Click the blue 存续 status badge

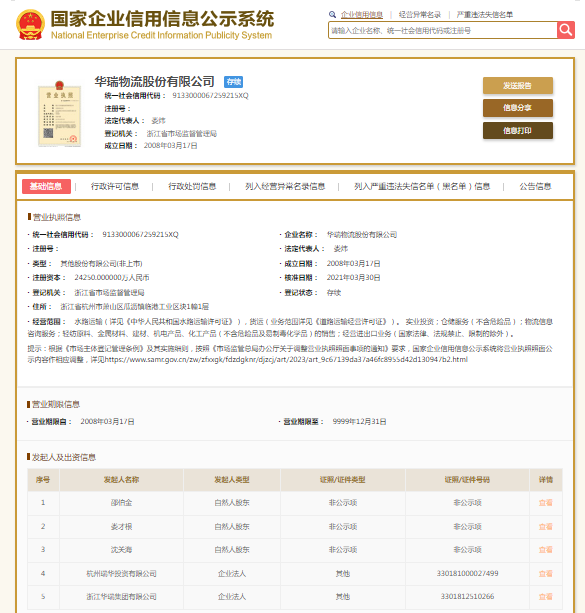click(x=233, y=82)
